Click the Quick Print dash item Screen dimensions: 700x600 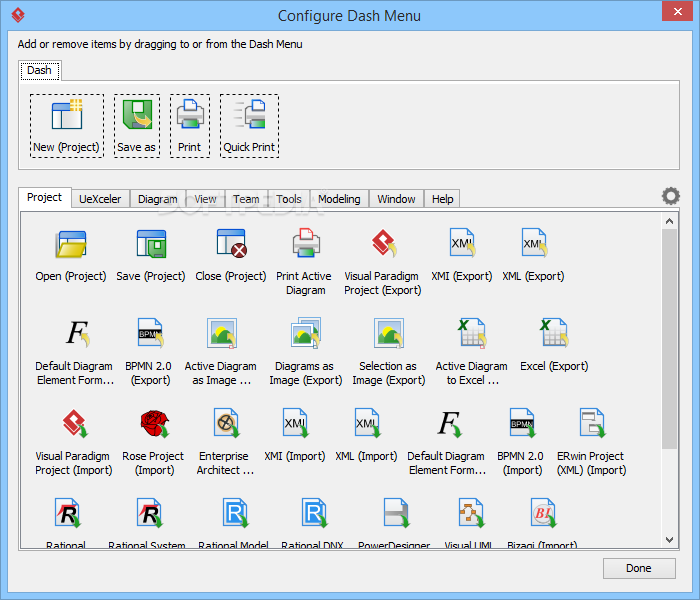[249, 125]
